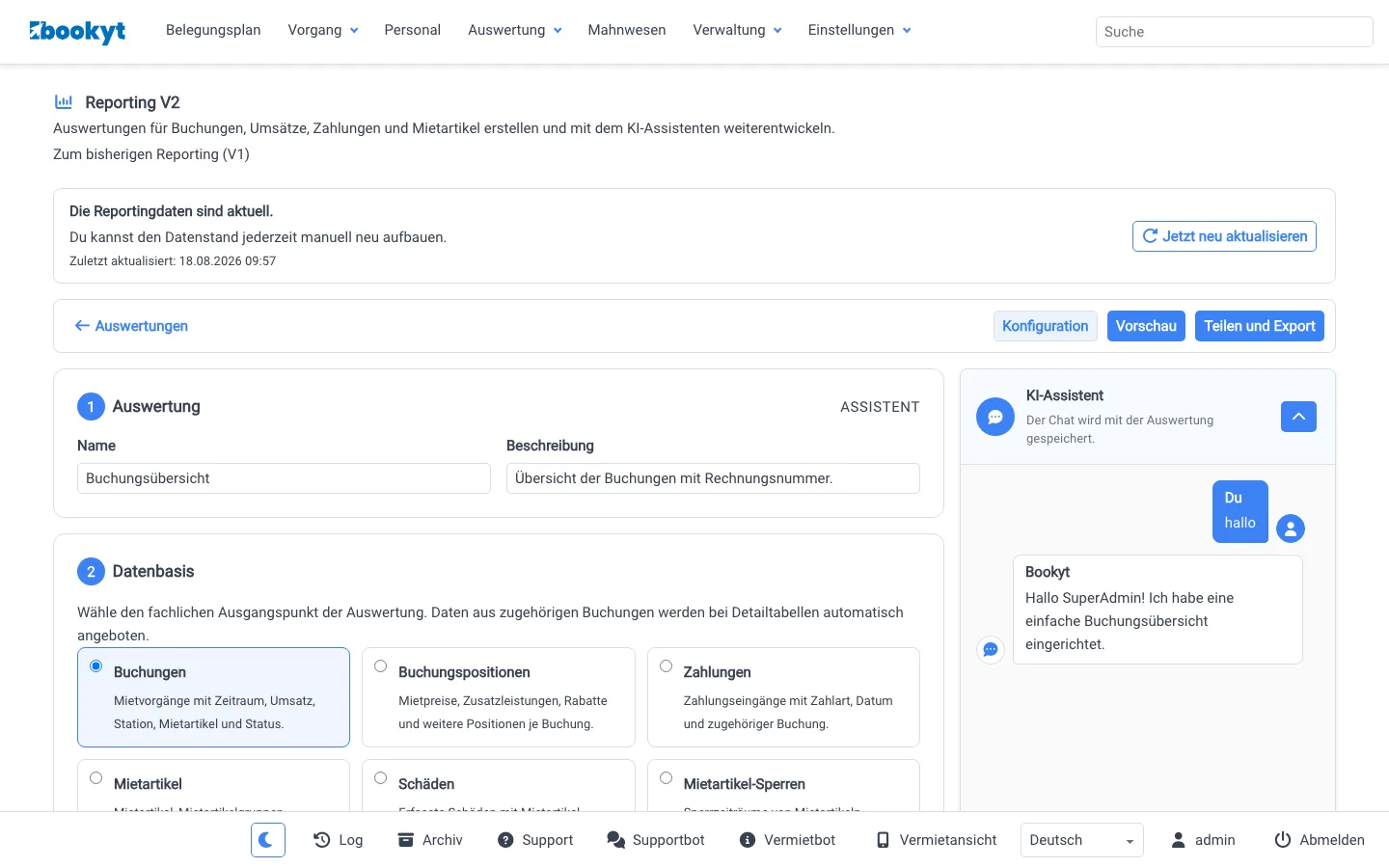
Task: Click the bookyt logo
Action: pyautogui.click(x=77, y=31)
